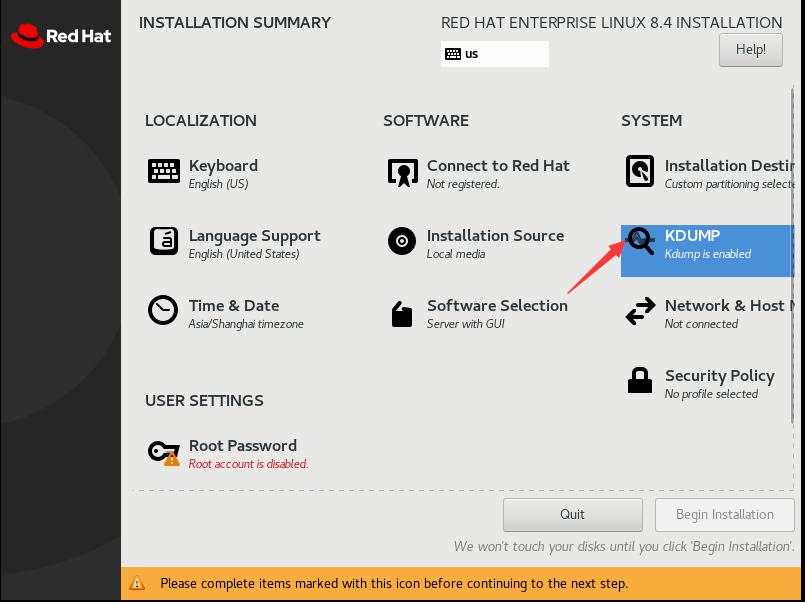Select the KDUMP magnifier icon

coord(640,241)
